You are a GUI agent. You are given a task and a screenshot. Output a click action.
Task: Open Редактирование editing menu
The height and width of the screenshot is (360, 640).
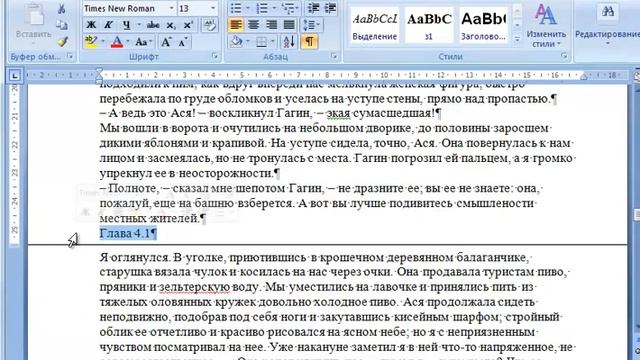(607, 25)
